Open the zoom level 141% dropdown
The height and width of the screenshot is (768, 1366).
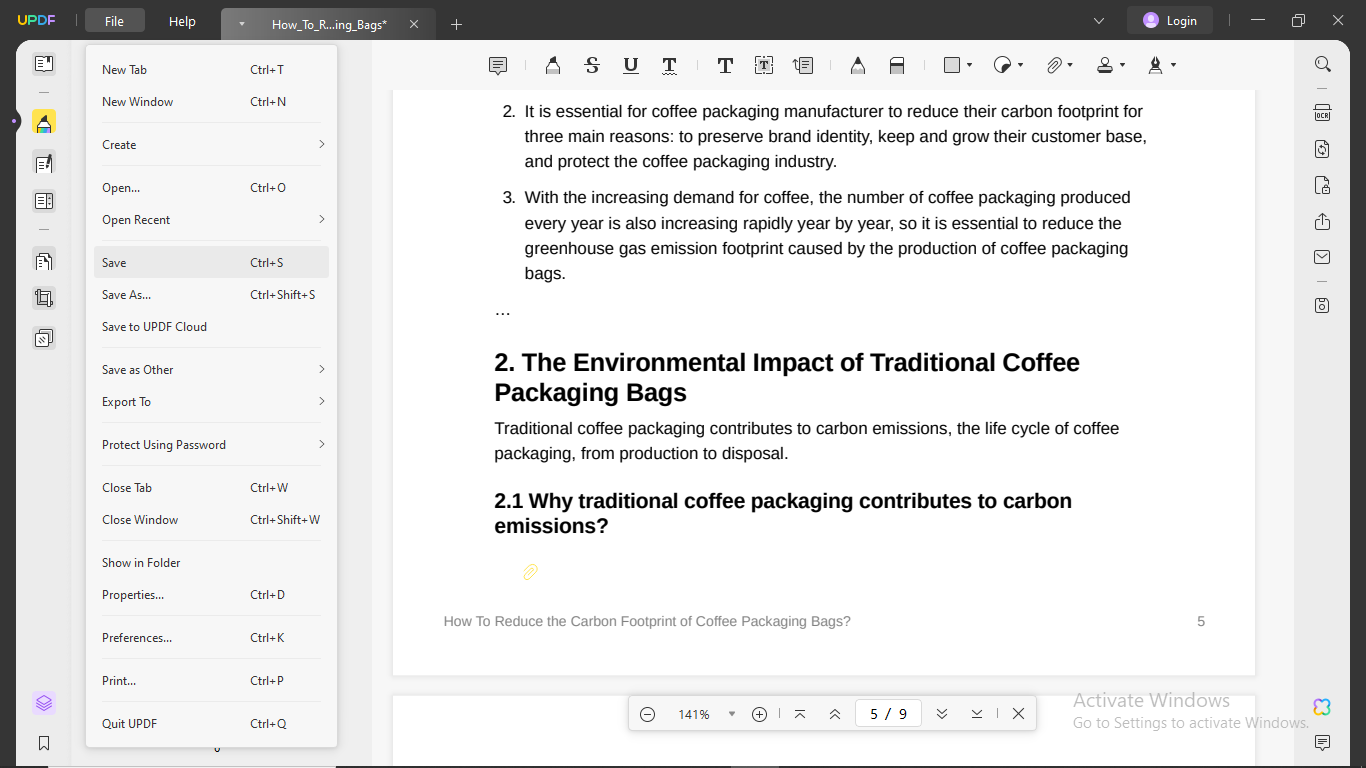coord(731,713)
